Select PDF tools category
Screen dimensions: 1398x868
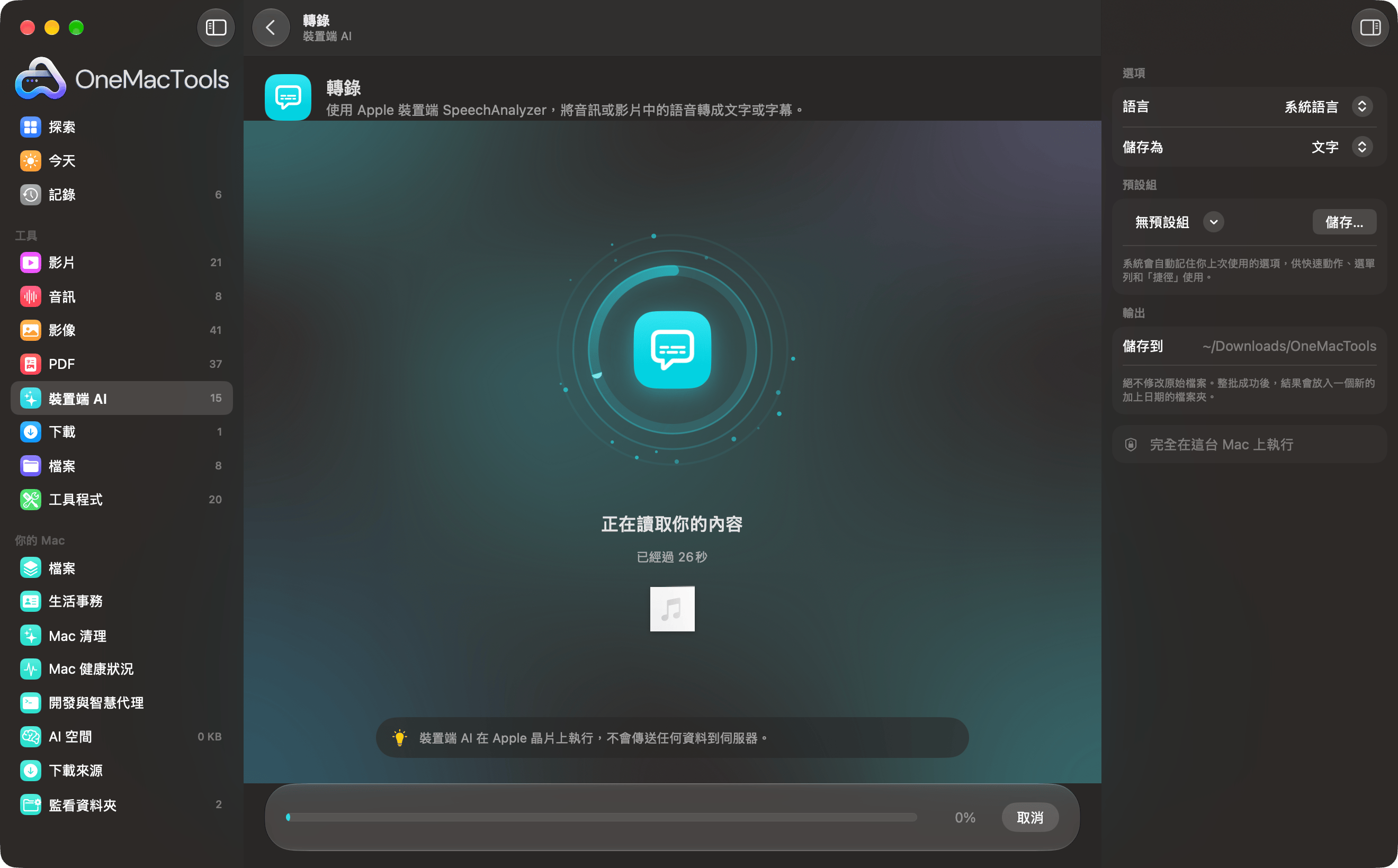click(x=121, y=364)
